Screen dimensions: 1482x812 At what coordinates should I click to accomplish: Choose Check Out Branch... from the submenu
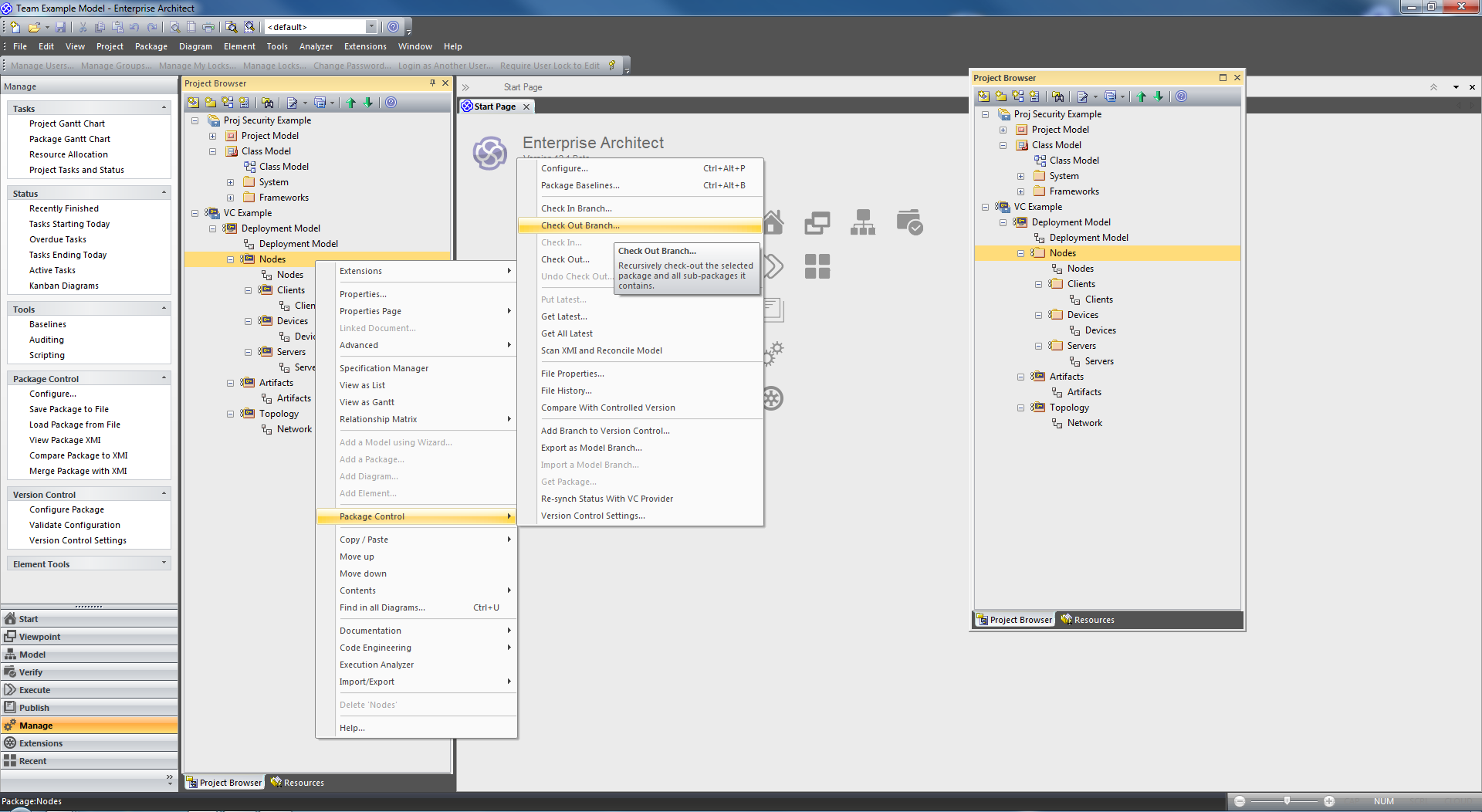coord(580,225)
